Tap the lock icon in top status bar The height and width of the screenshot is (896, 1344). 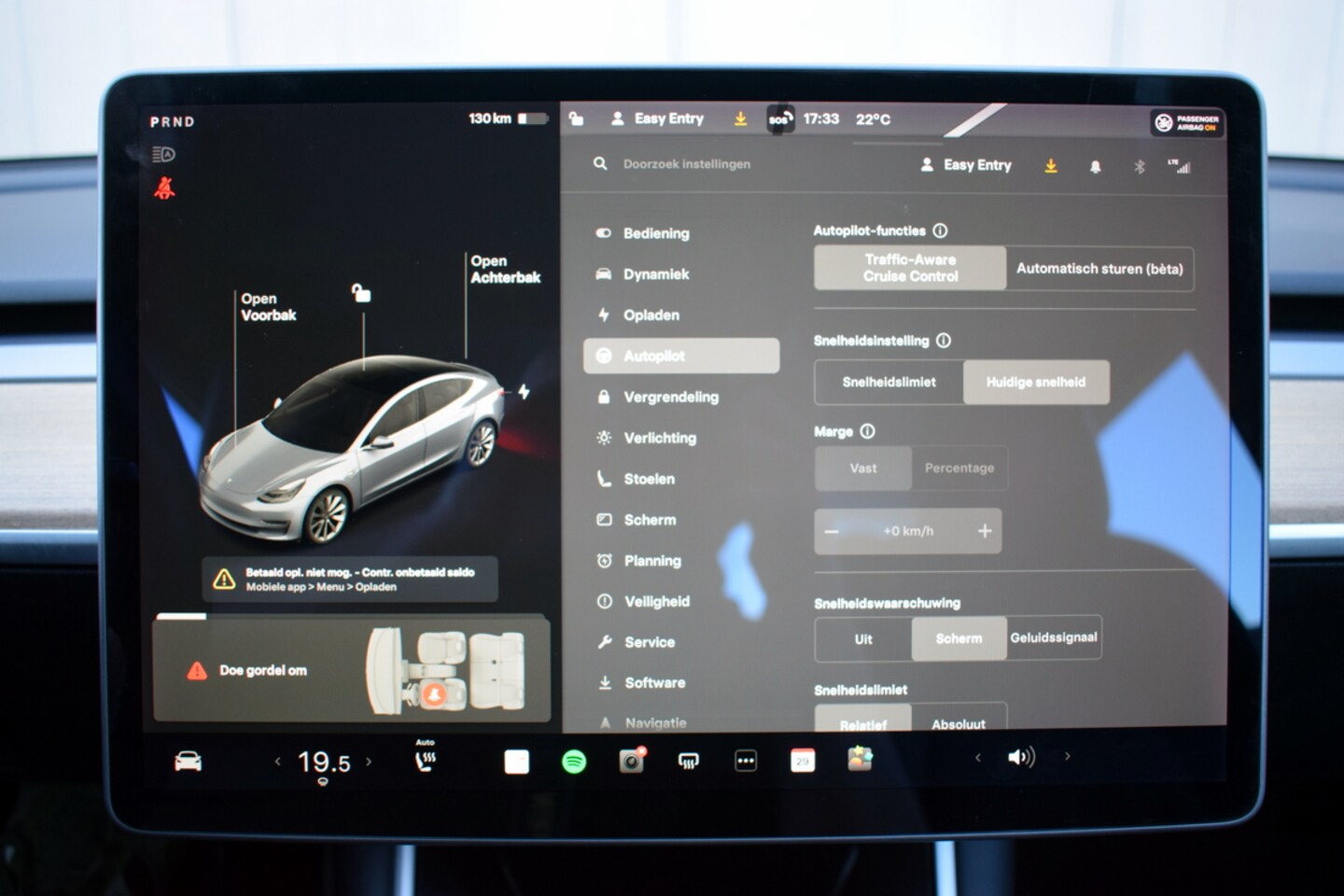click(577, 119)
